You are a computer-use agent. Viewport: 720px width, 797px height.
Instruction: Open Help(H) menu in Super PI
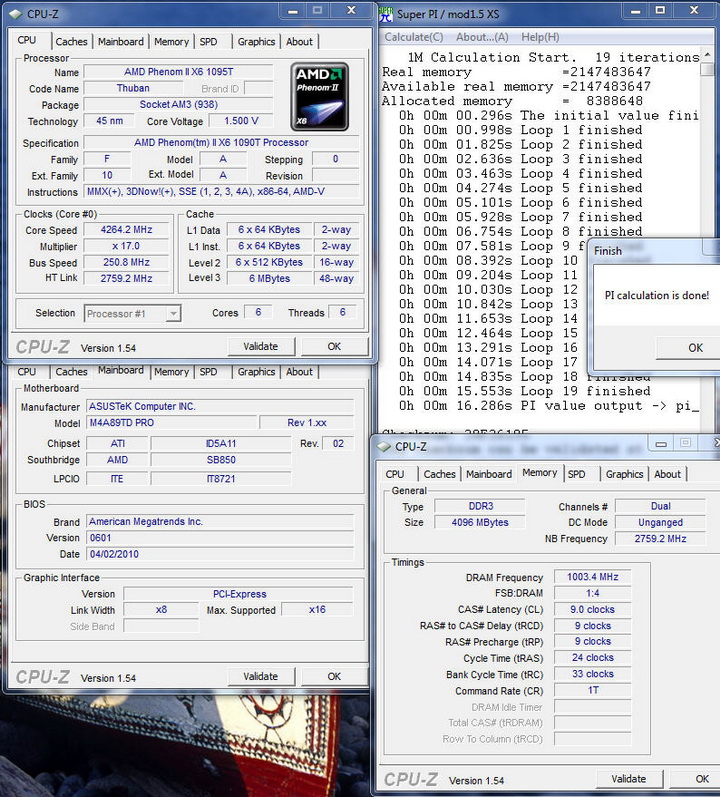pyautogui.click(x=540, y=37)
